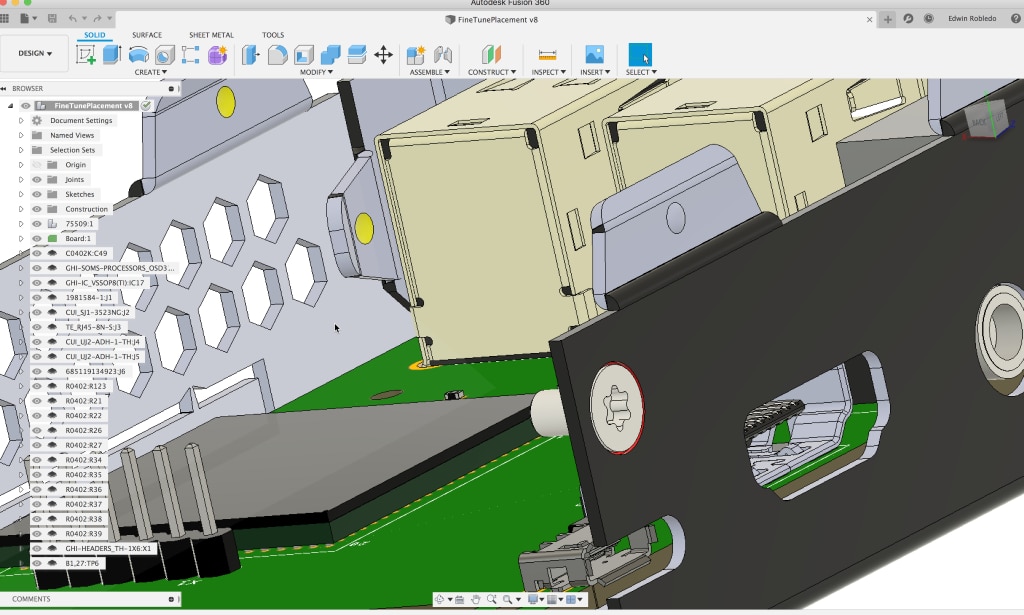1024x615 pixels.
Task: Hide the C0402K:C49 component
Action: pos(37,253)
